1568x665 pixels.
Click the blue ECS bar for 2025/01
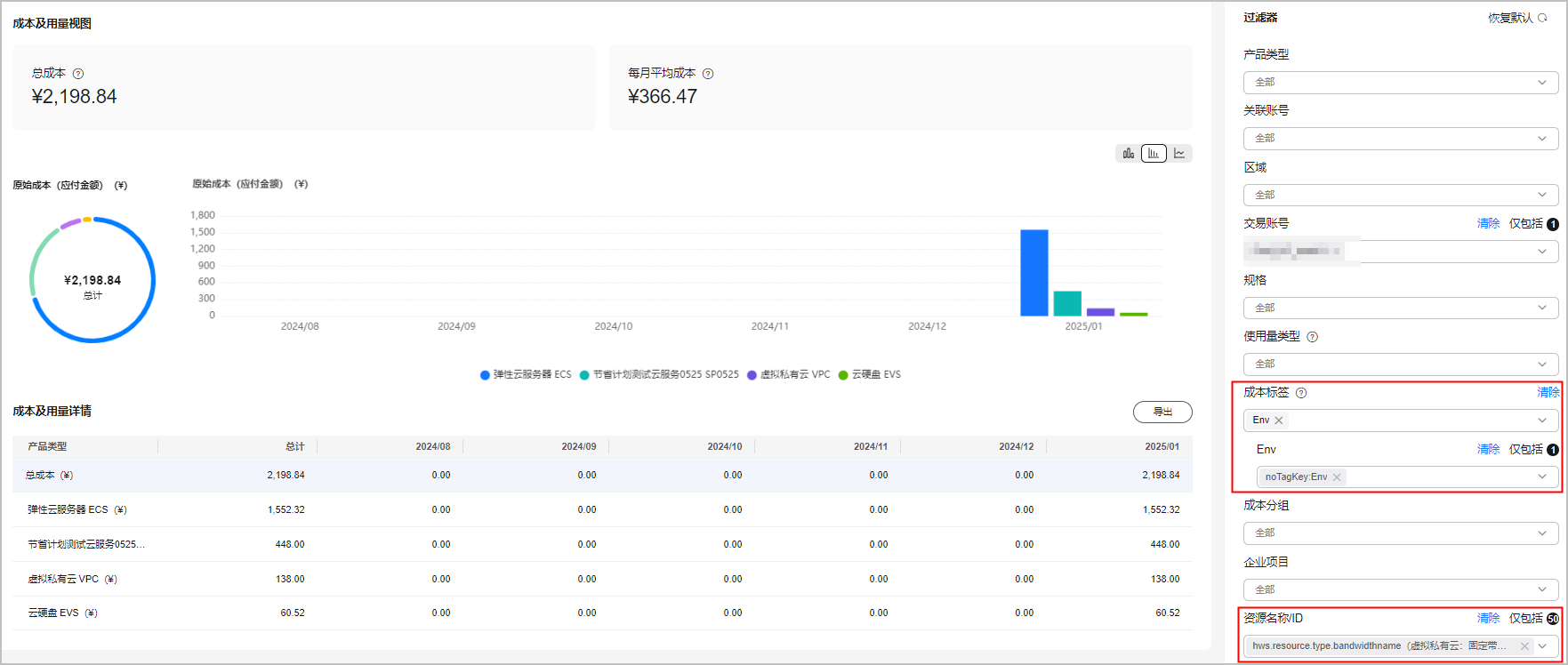(x=1033, y=273)
